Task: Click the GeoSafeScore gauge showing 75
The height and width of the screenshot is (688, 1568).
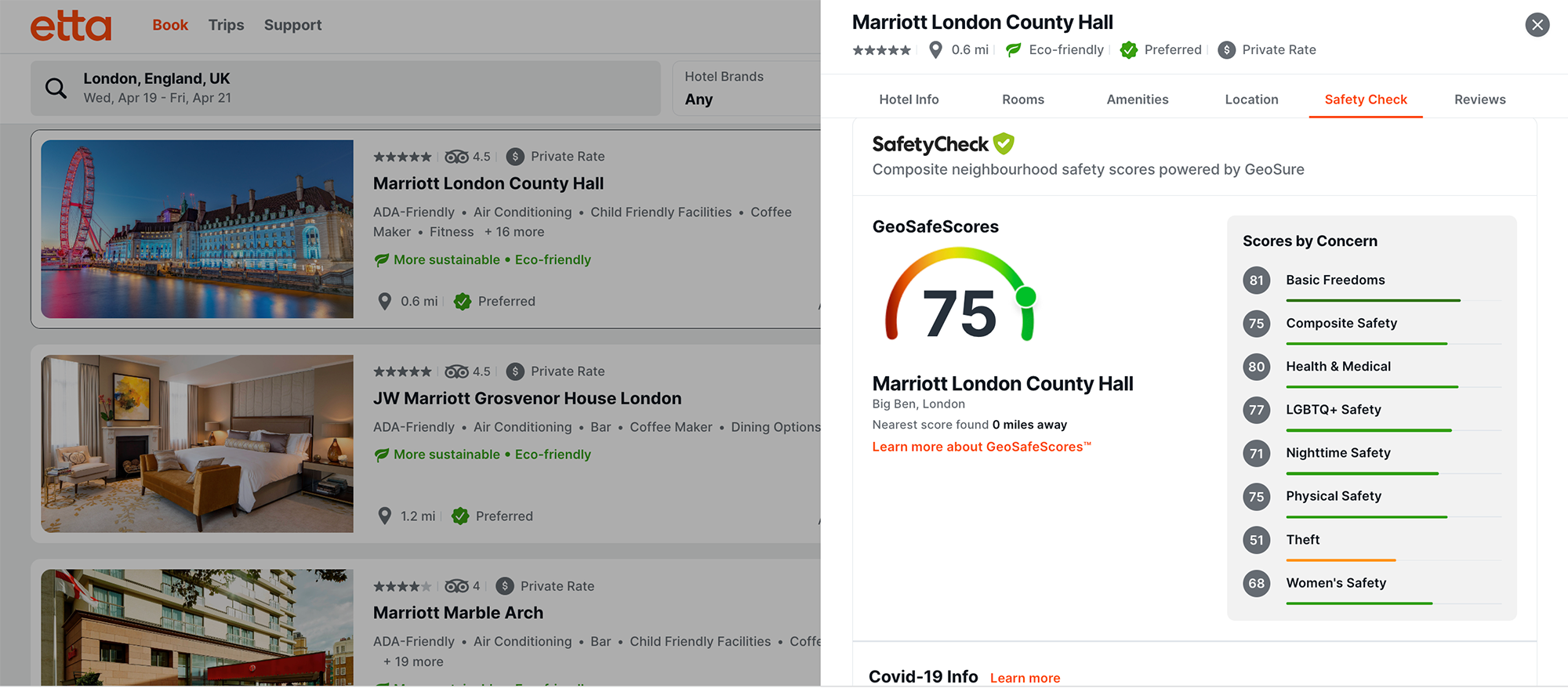Action: pyautogui.click(x=960, y=298)
